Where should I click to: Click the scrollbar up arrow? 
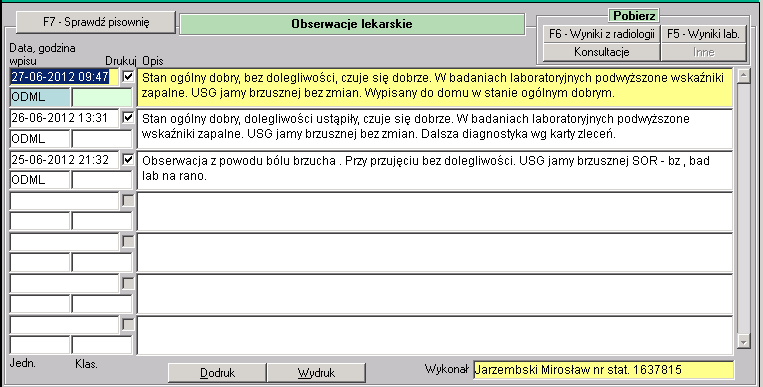743,75
